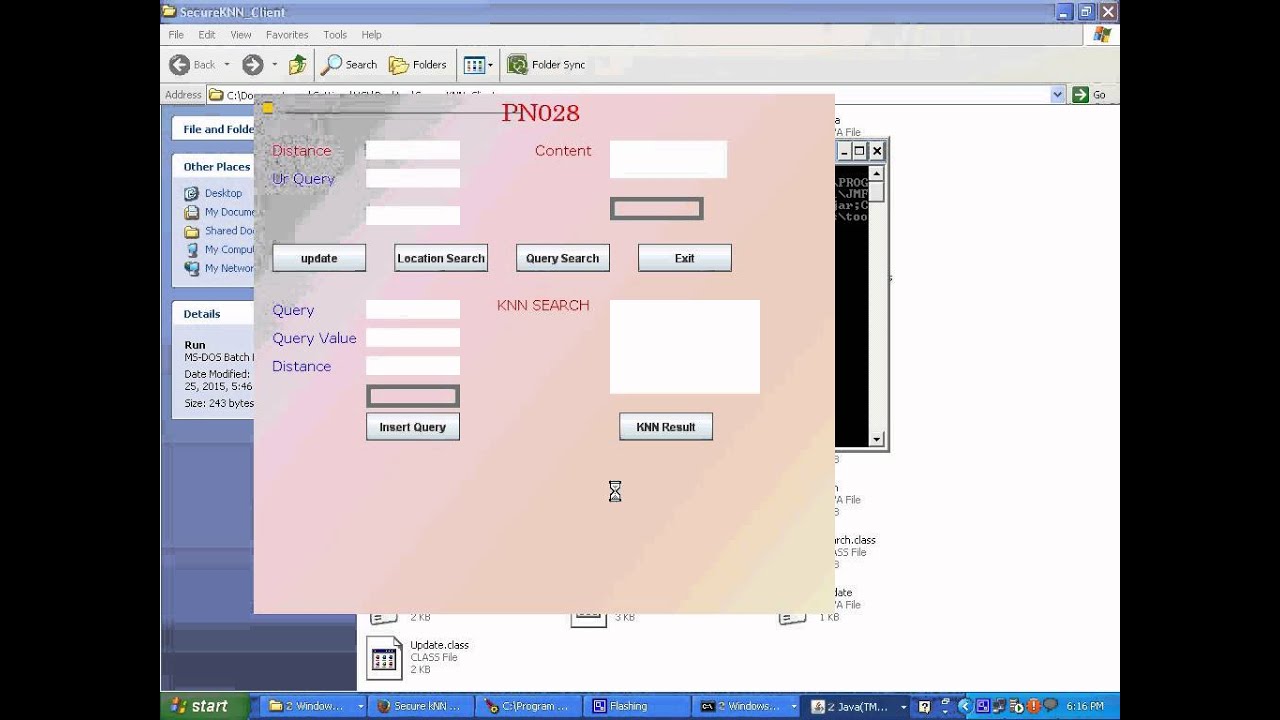
Task: Open the Search magnifier tool
Action: click(x=331, y=65)
